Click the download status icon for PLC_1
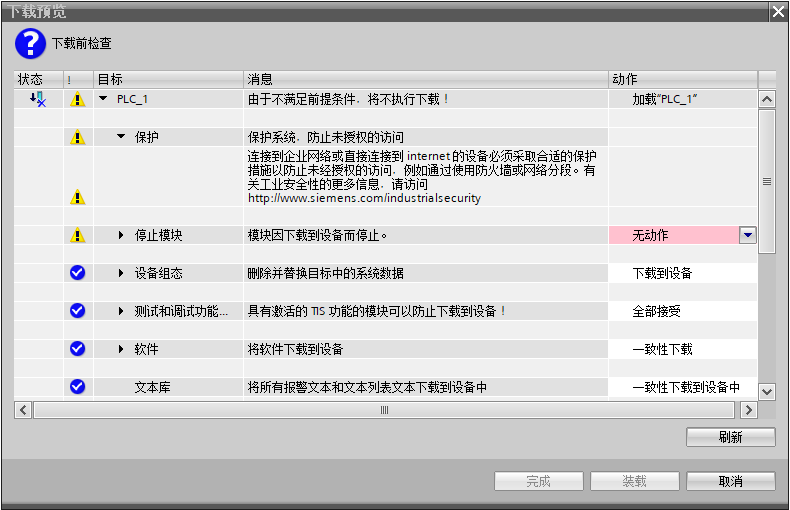 [x=37, y=99]
